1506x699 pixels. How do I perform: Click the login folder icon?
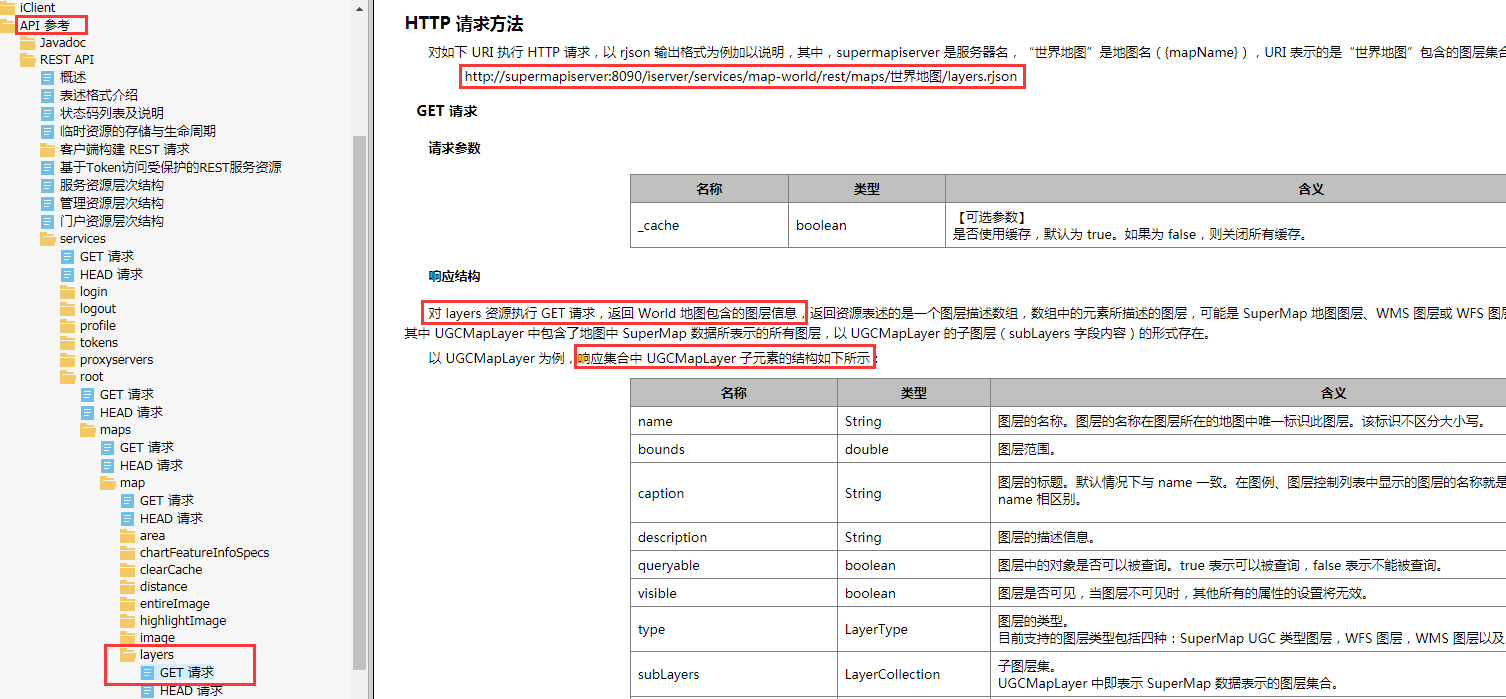pos(67,292)
